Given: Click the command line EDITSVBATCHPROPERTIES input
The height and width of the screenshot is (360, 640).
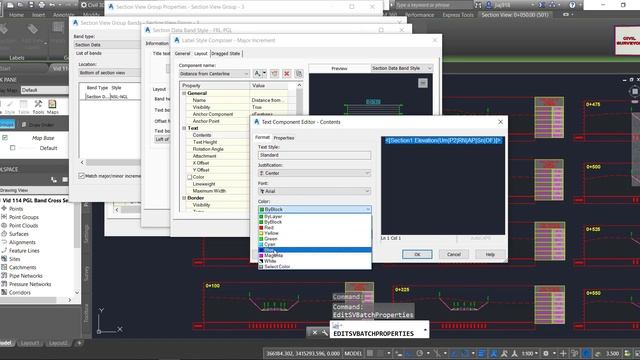Looking at the screenshot, I should tap(379, 333).
